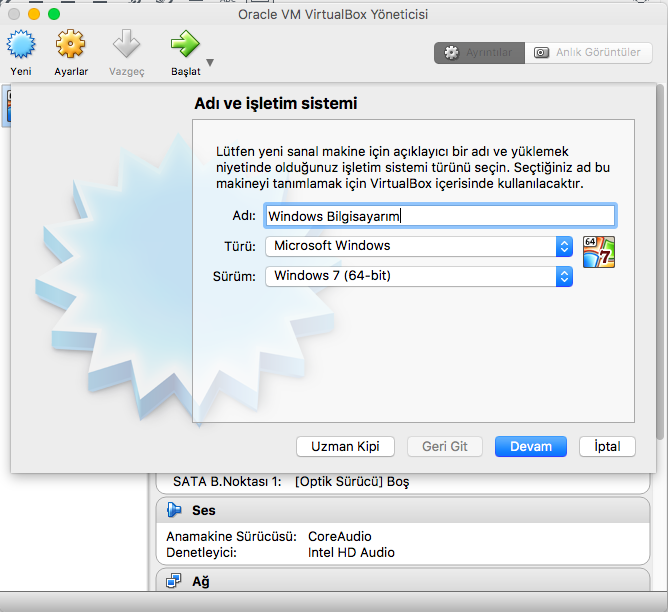Click 'SATA B.Noktası 1:' label

[x=227, y=482]
